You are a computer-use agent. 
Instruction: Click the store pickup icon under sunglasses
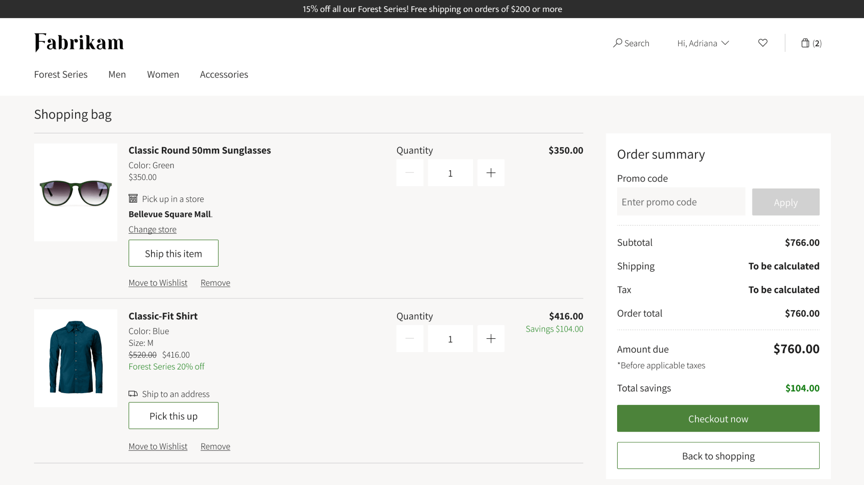133,198
